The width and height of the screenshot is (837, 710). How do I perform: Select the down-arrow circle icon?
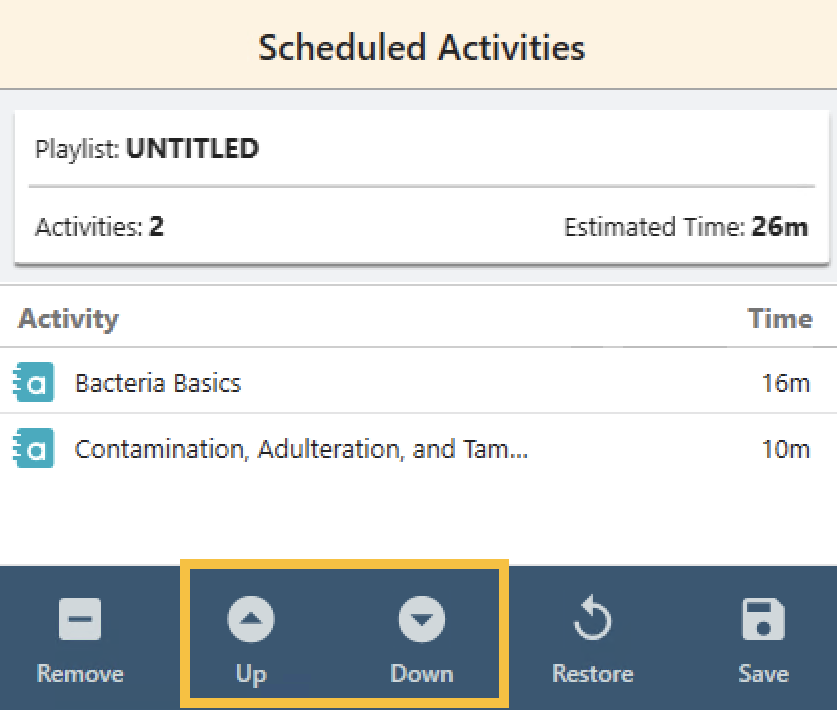pos(421,618)
